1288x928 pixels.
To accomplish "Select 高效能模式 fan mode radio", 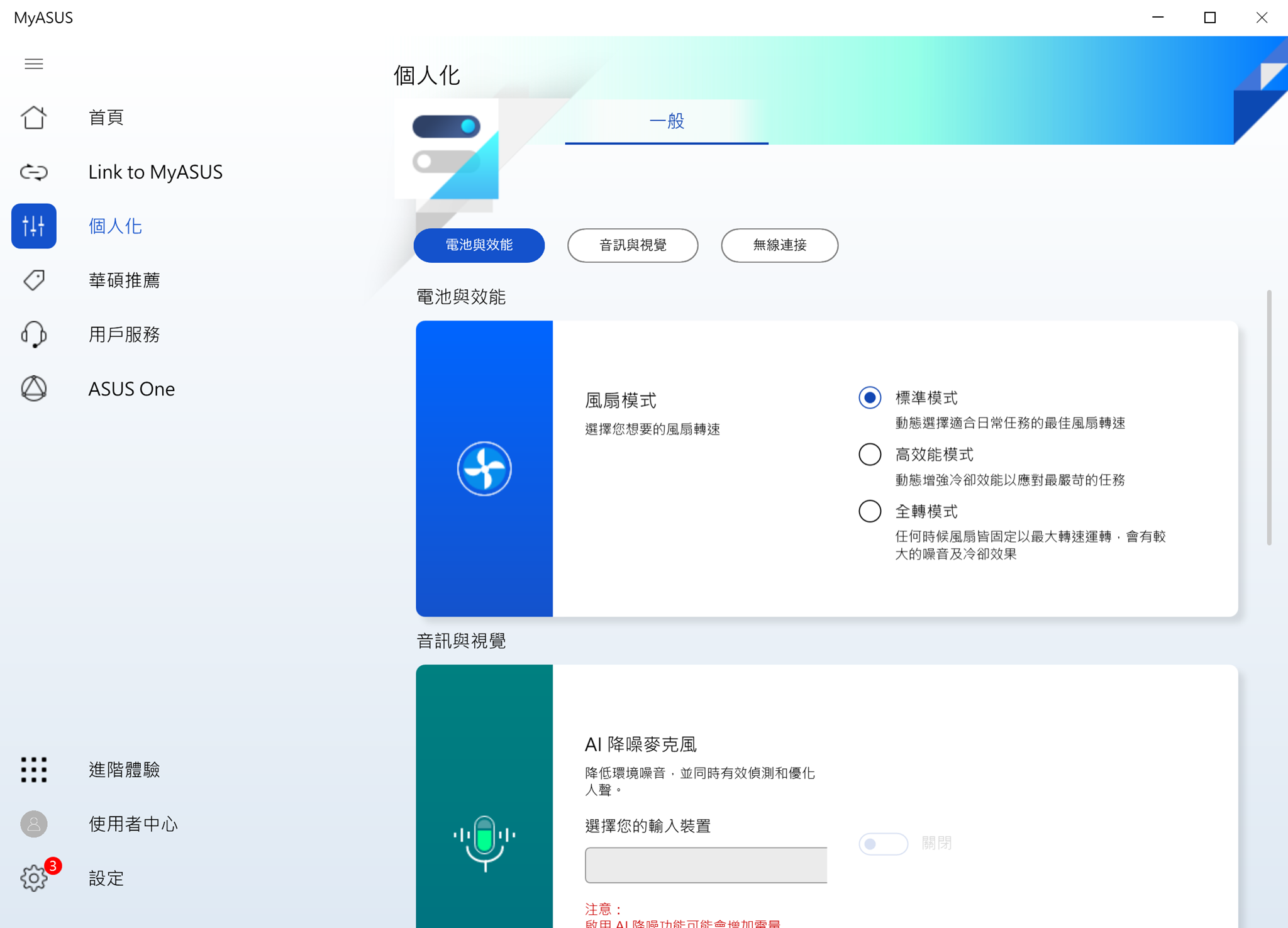I will coord(870,455).
